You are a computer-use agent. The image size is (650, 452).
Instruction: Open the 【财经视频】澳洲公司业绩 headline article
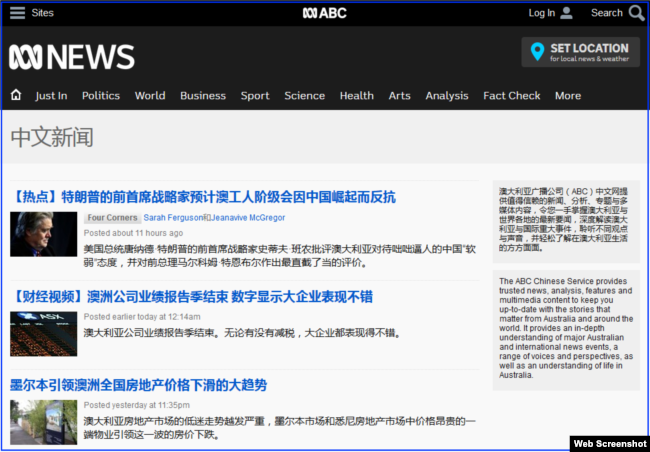192,296
